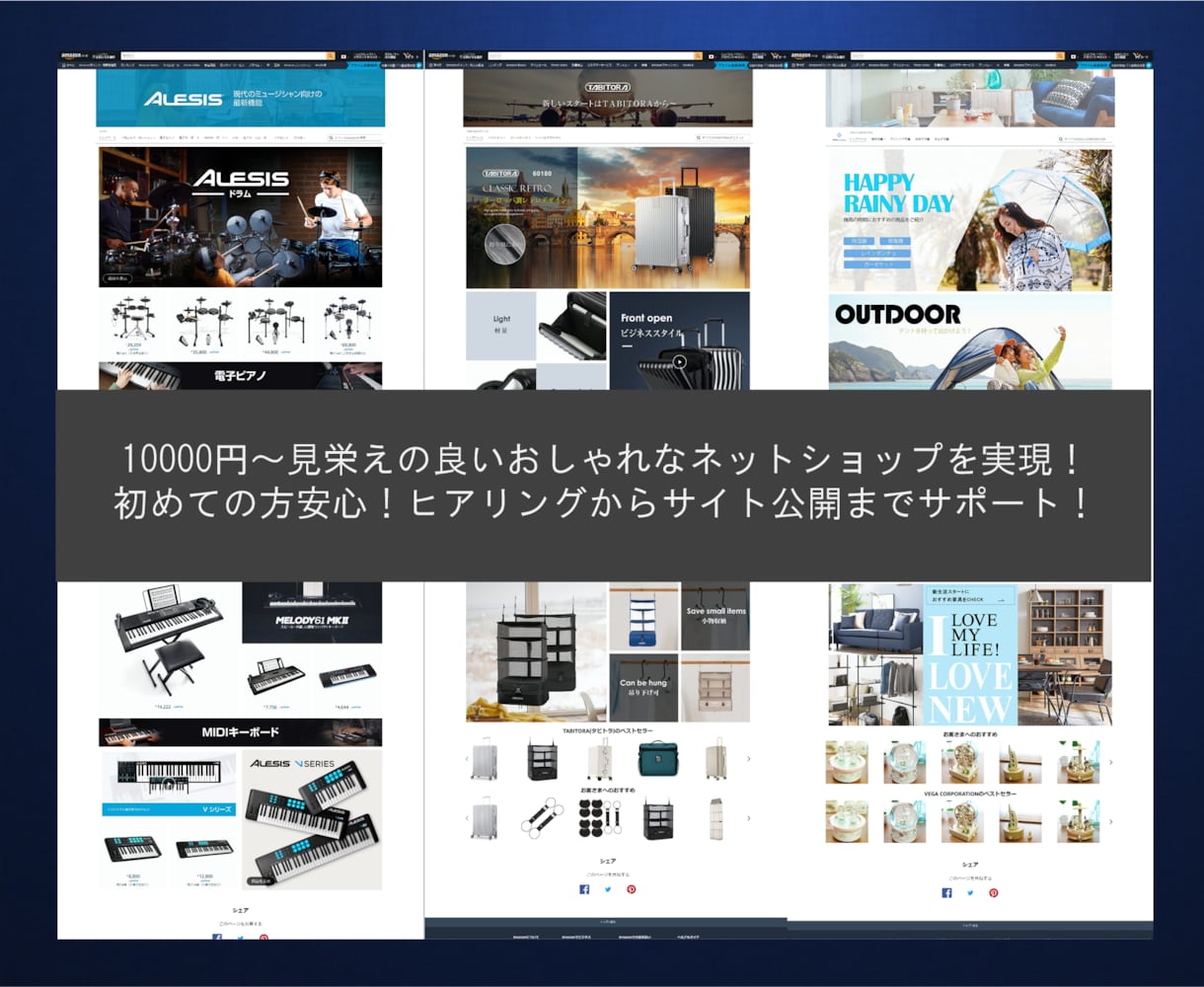Click the orange search button on the TABITORA page
Screen dimensions: 1204x987
(x=698, y=56)
